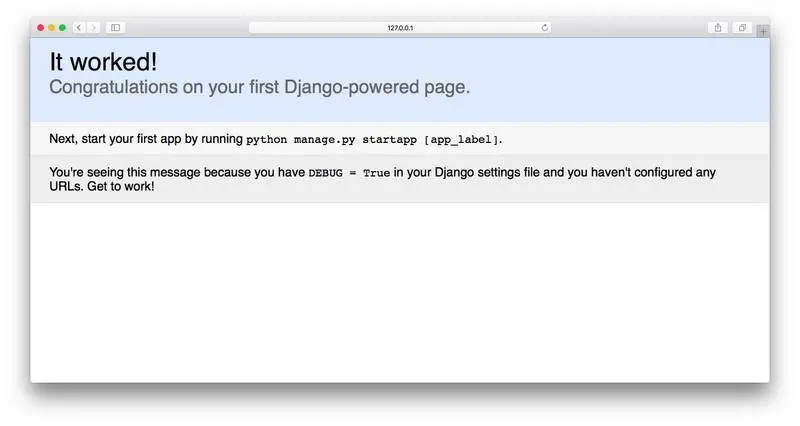Click "Congratulations on your first Django-powered page." text
The width and height of the screenshot is (800, 426).
[x=259, y=87]
